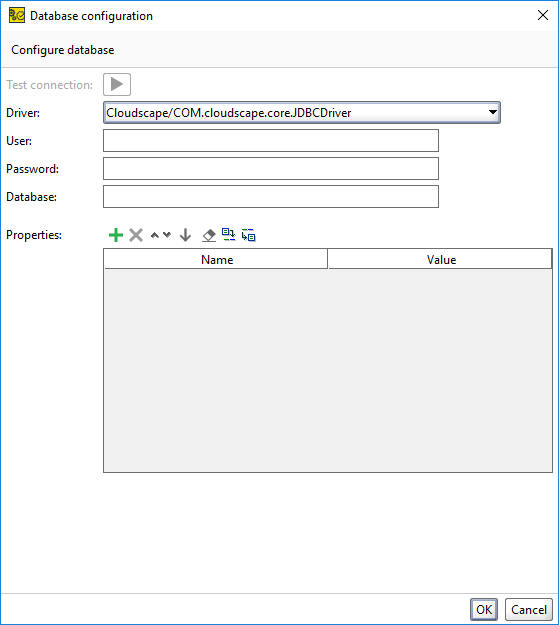560x625 pixels.
Task: Click the Name column header
Action: click(x=216, y=259)
